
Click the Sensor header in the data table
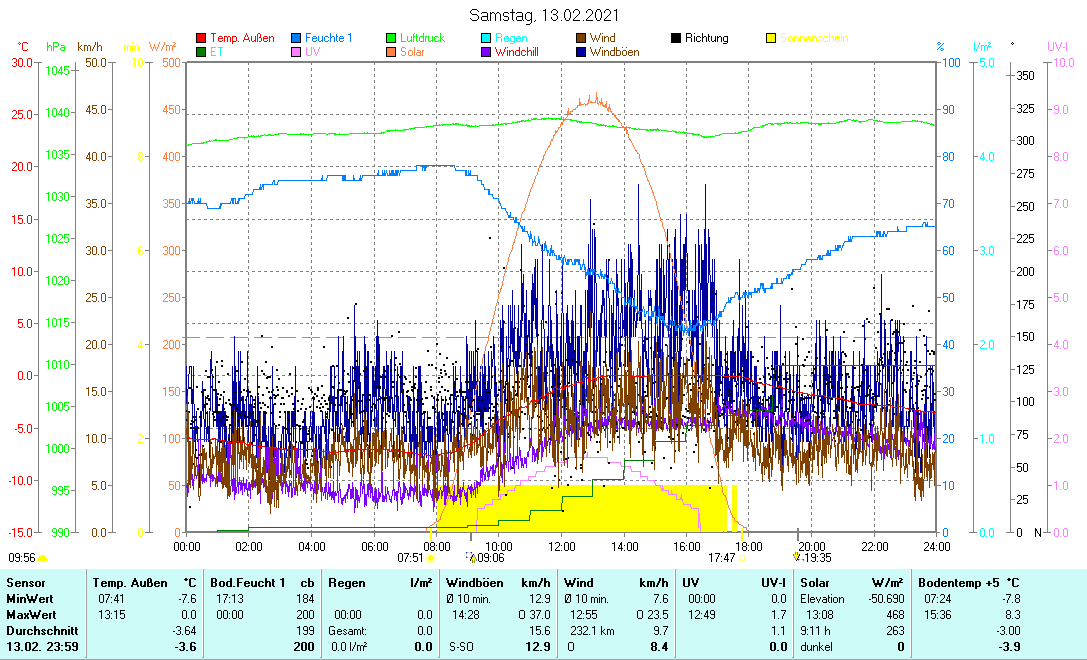click(x=25, y=582)
